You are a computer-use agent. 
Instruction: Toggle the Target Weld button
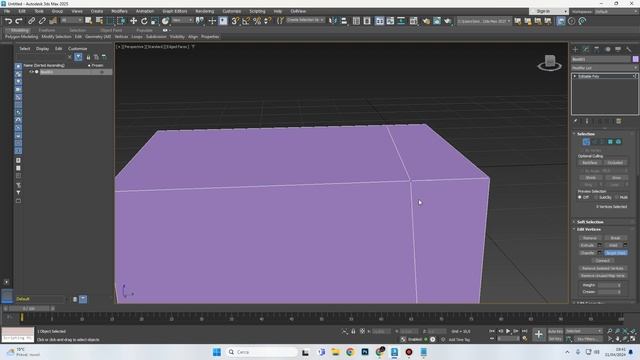coord(616,253)
